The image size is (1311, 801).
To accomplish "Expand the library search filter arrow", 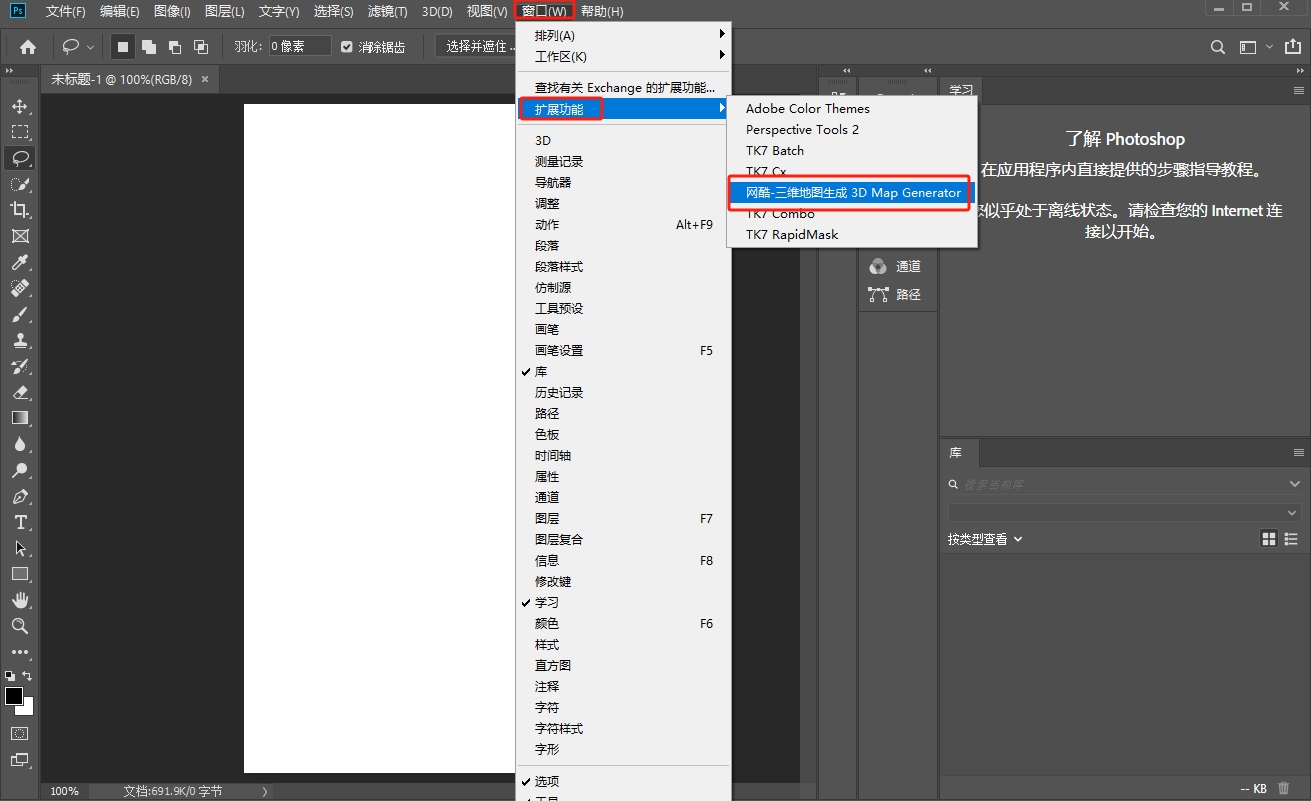I will (x=1295, y=484).
